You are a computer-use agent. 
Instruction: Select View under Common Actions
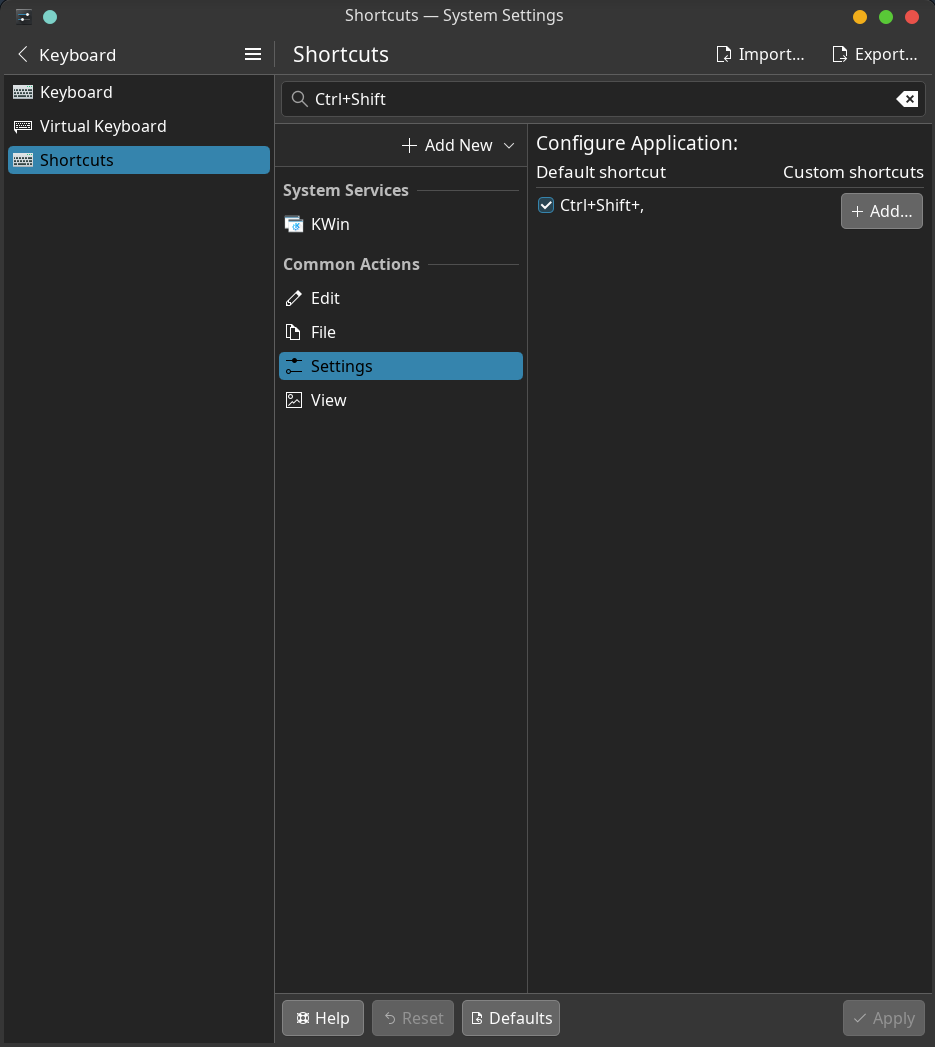coord(401,400)
